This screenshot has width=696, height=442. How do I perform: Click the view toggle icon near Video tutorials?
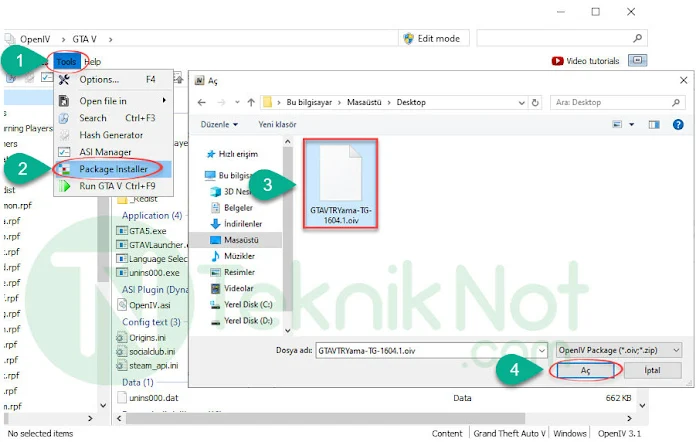(x=637, y=60)
